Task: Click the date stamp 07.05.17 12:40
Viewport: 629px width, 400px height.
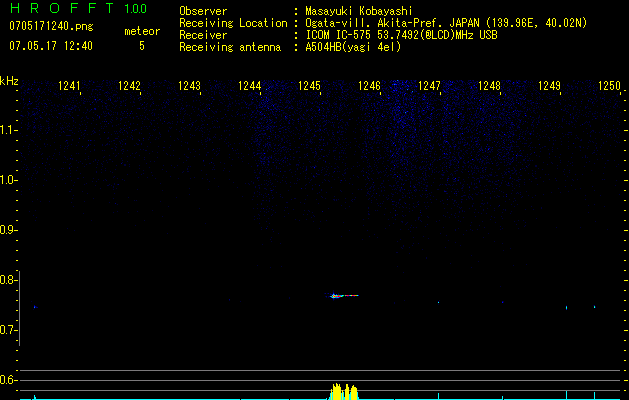Action: [51, 46]
